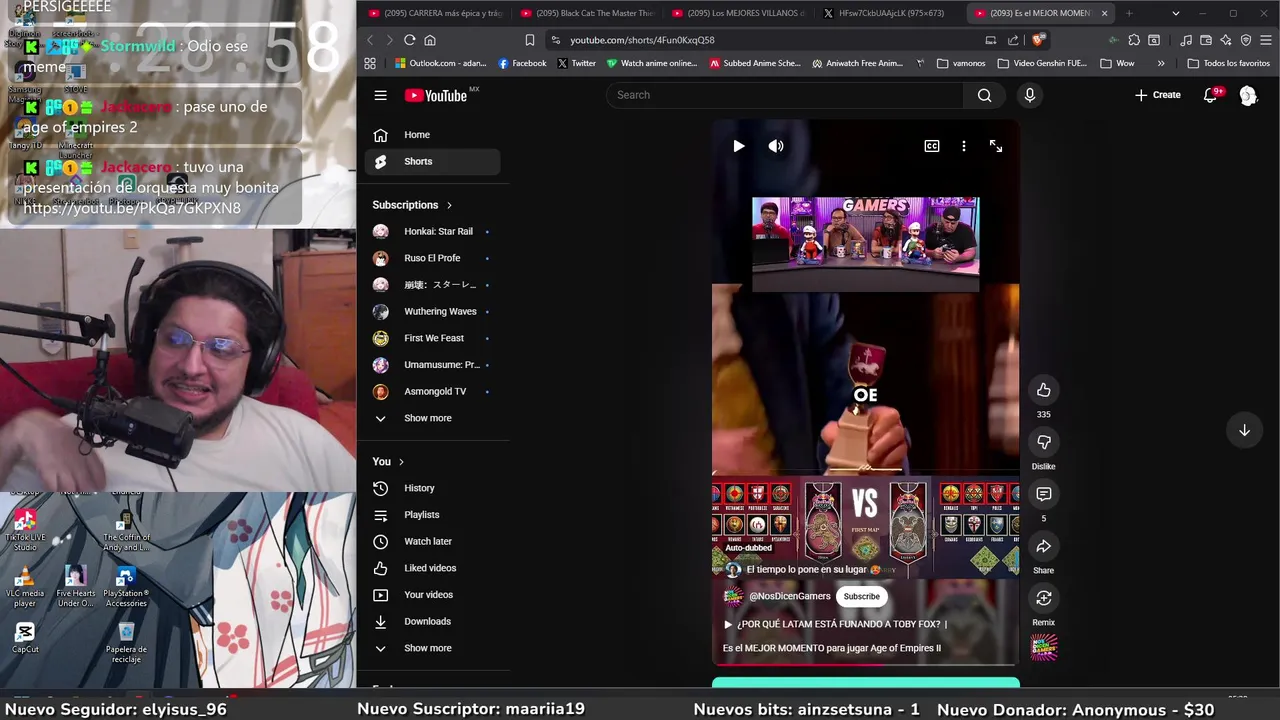The height and width of the screenshot is (720, 1280).
Task: Enter fullscreen for the Short
Action: tap(995, 146)
